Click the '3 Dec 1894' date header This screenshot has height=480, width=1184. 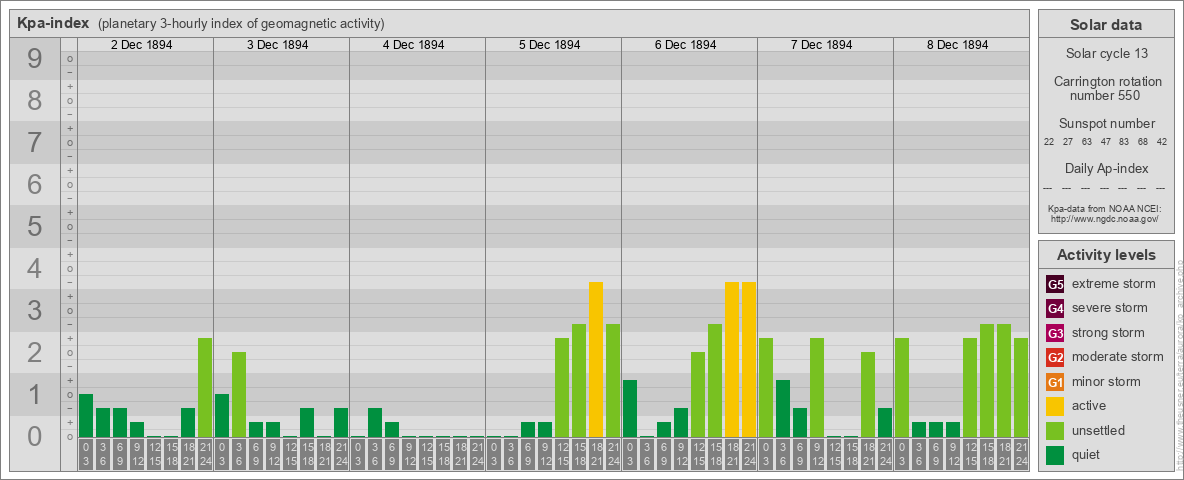pos(277,45)
